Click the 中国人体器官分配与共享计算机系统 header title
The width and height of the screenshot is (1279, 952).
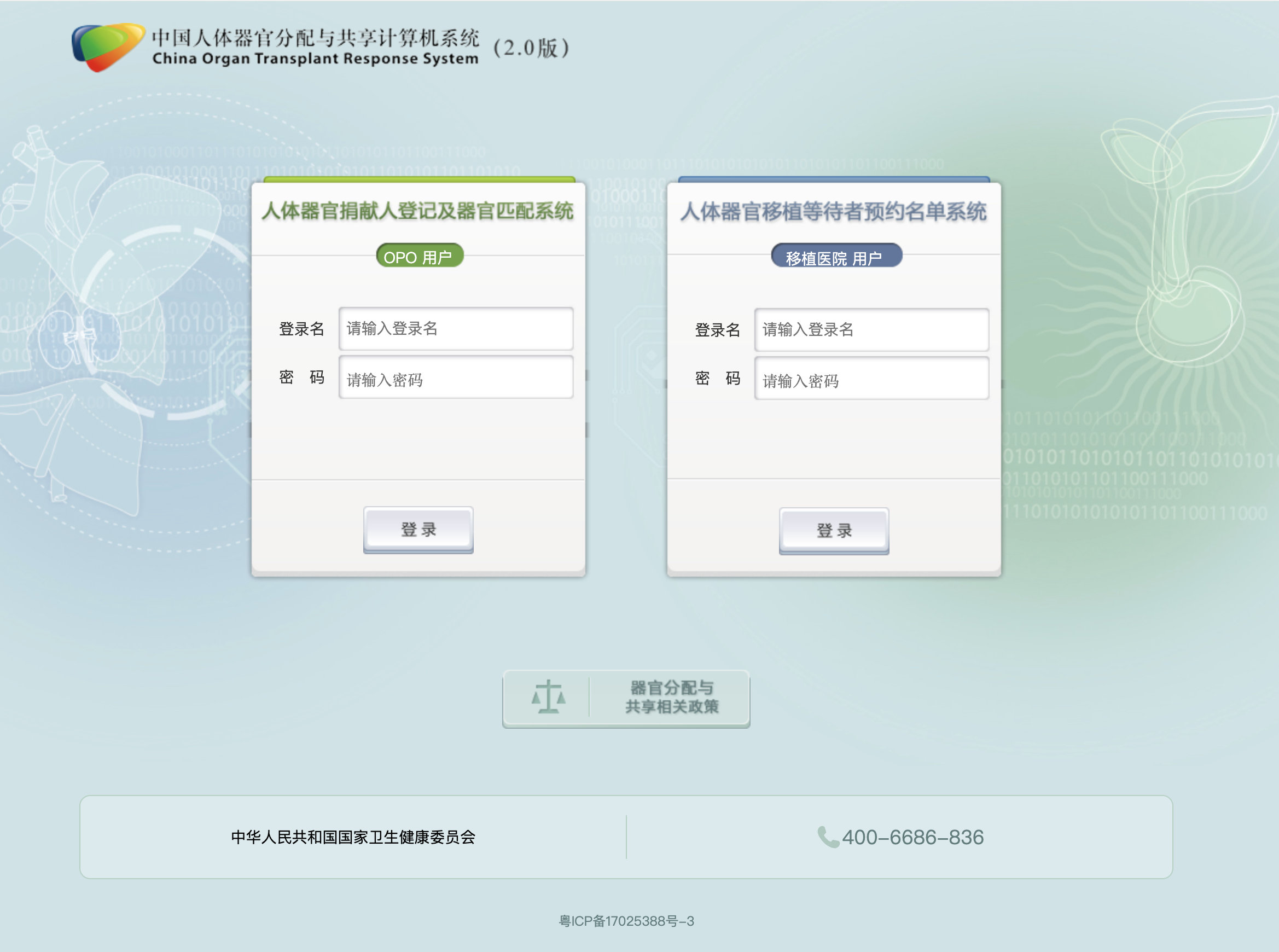click(315, 37)
